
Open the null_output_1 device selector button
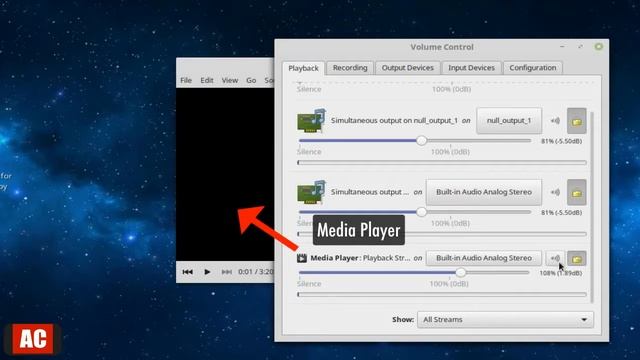click(509, 121)
